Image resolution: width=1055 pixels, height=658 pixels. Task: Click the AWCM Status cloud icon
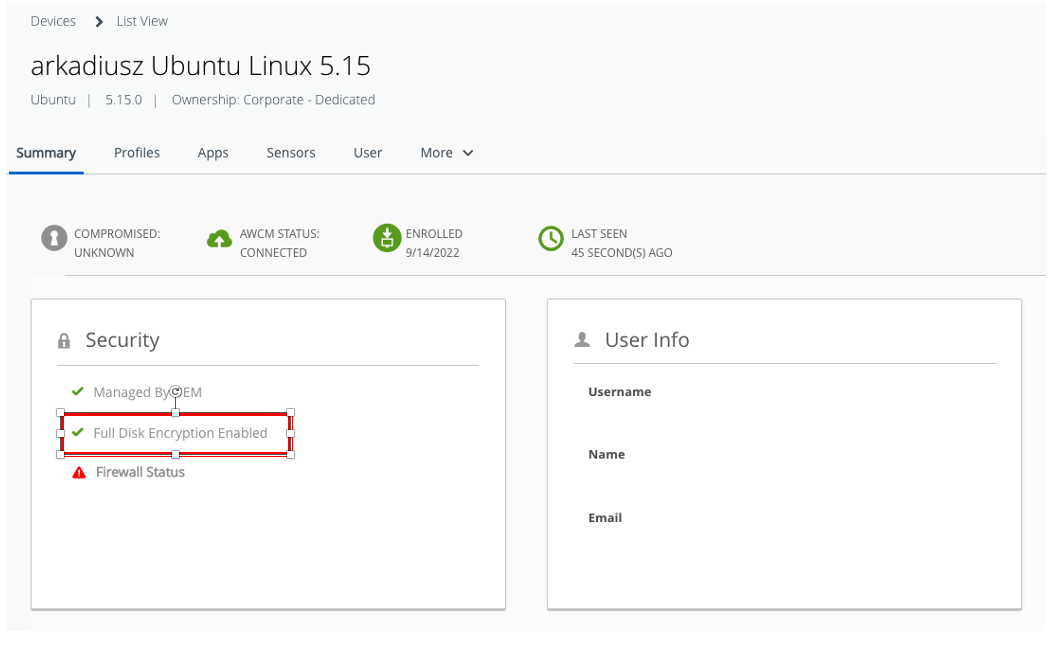219,240
